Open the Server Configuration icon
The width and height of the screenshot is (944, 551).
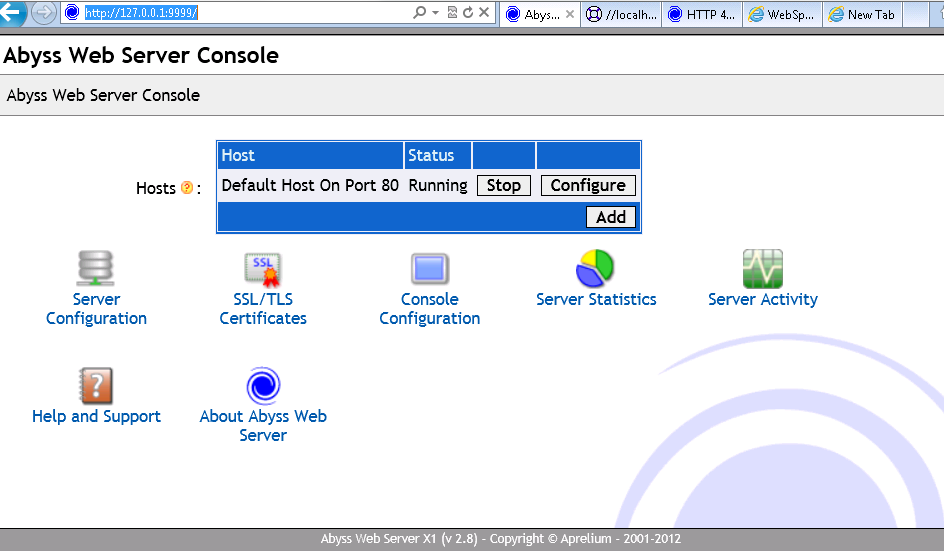[95, 268]
